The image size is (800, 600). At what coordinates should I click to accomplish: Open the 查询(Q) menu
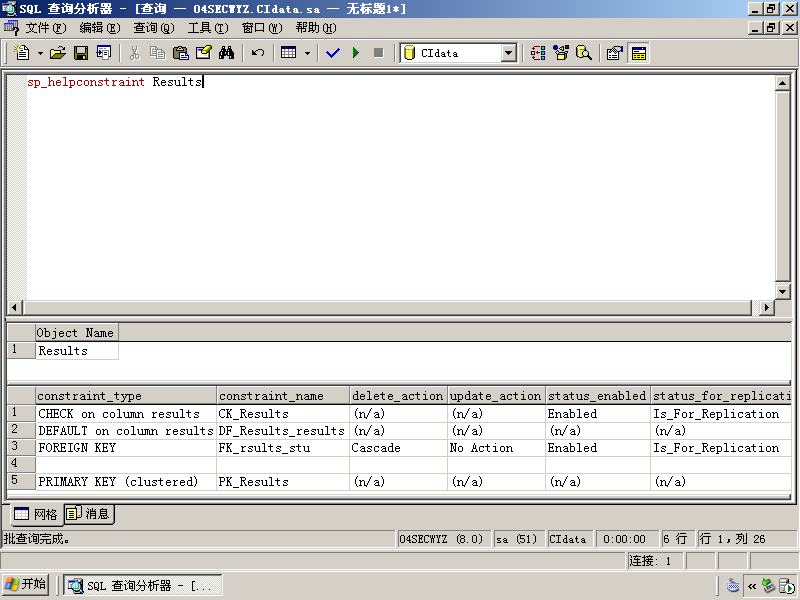[154, 28]
